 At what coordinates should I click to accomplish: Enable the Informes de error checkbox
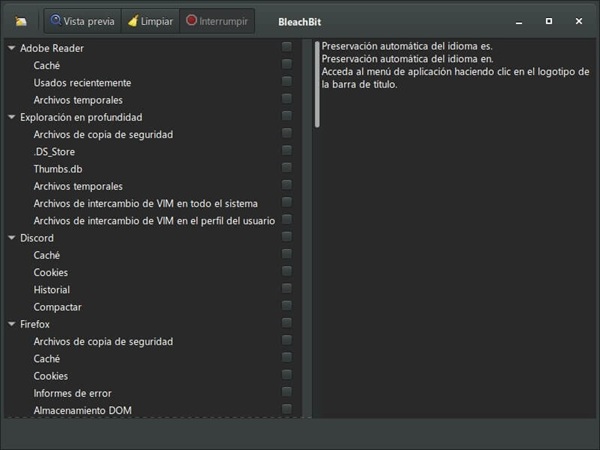[287, 391]
